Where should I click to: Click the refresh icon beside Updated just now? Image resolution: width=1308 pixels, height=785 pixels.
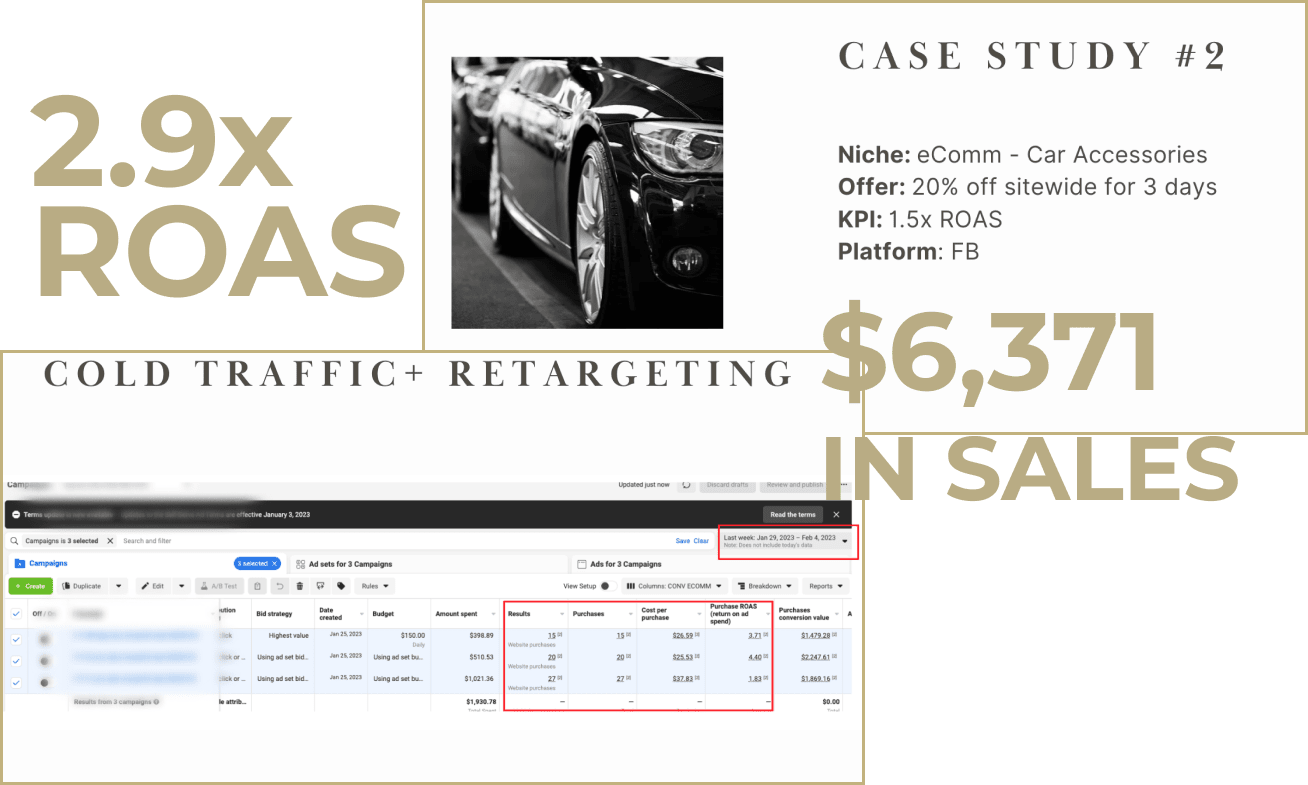tap(686, 485)
